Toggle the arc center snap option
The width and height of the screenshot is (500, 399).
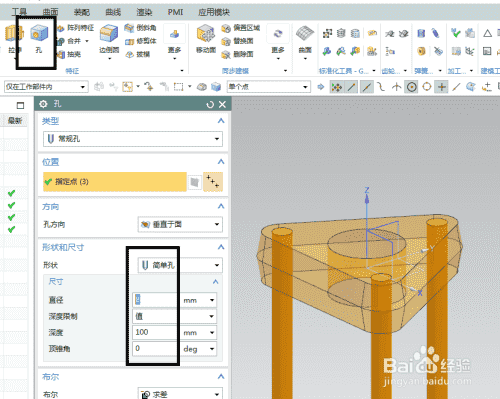click(x=412, y=87)
